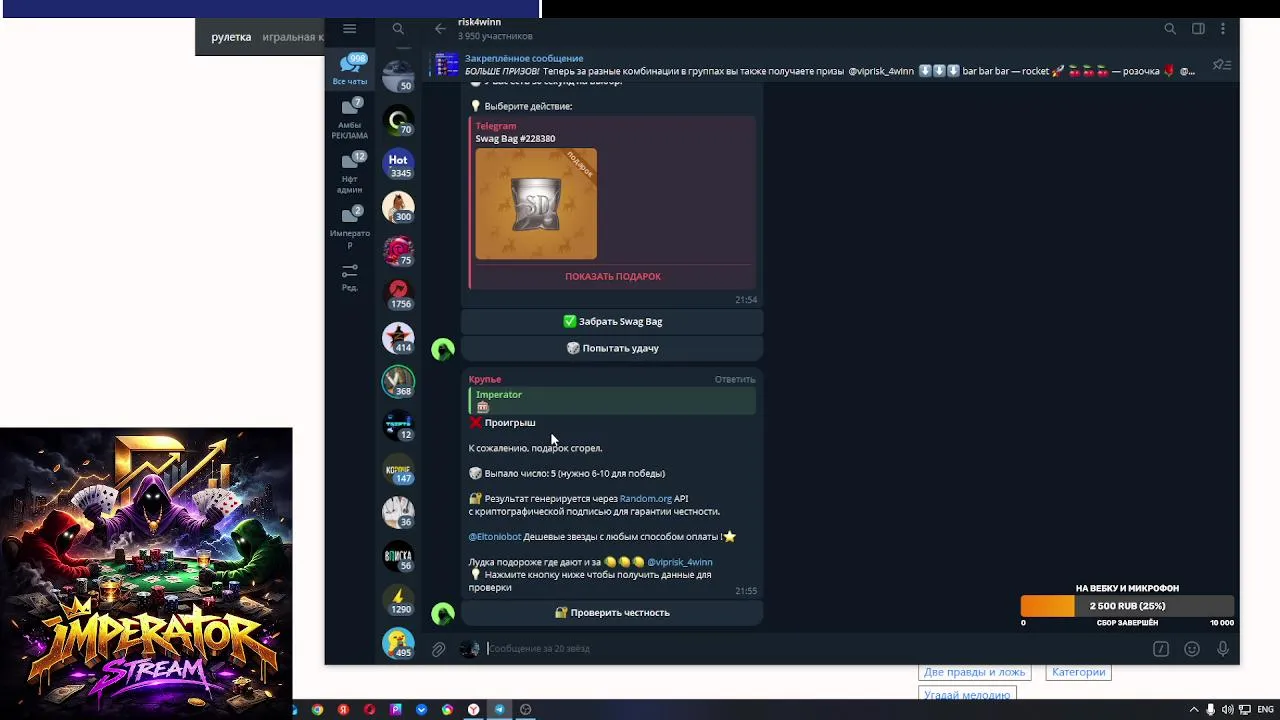This screenshot has height=720, width=1280.
Task: Open chat with 12 unread badge
Action: [398, 425]
